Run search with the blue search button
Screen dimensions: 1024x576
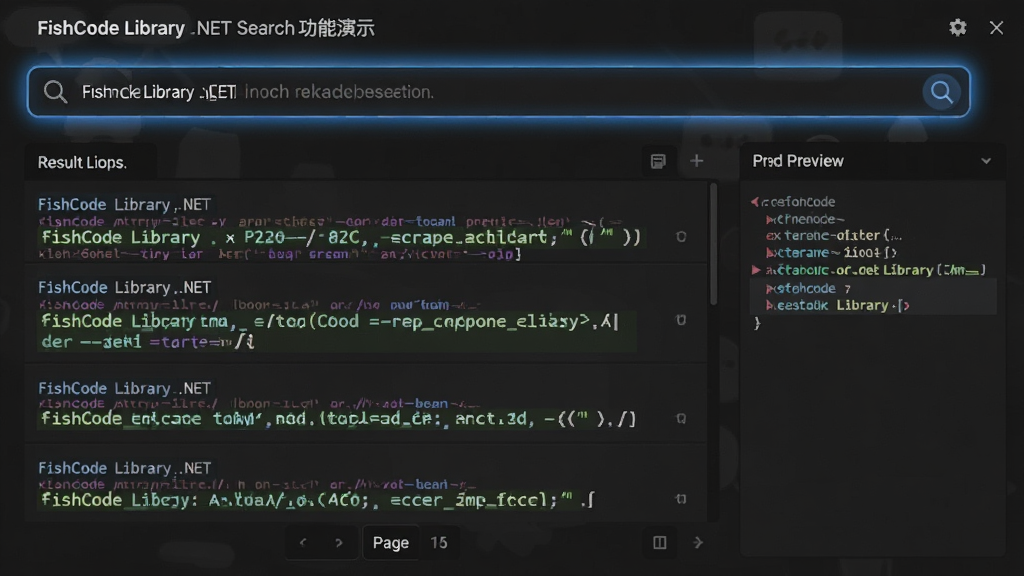941,92
